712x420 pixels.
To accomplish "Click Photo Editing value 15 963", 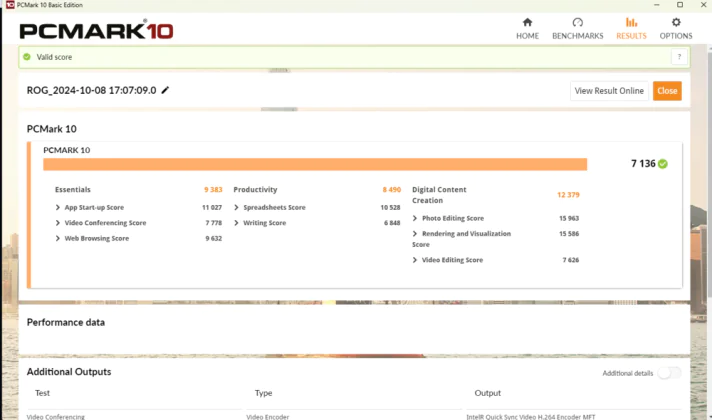I will (569, 218).
